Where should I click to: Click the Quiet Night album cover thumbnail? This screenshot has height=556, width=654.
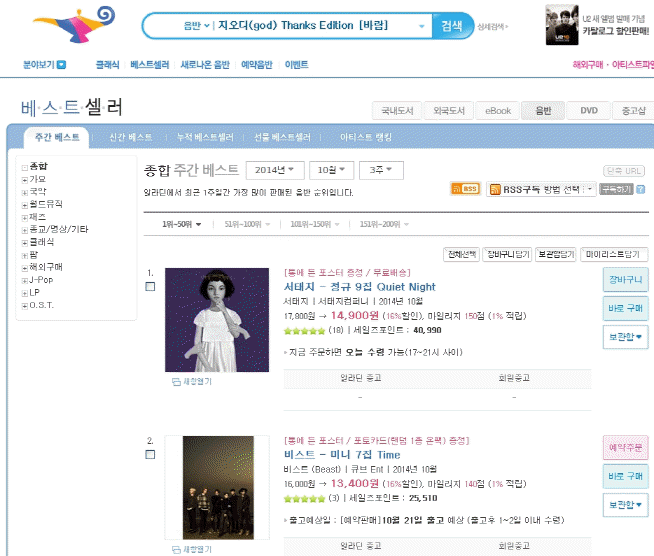pyautogui.click(x=217, y=320)
